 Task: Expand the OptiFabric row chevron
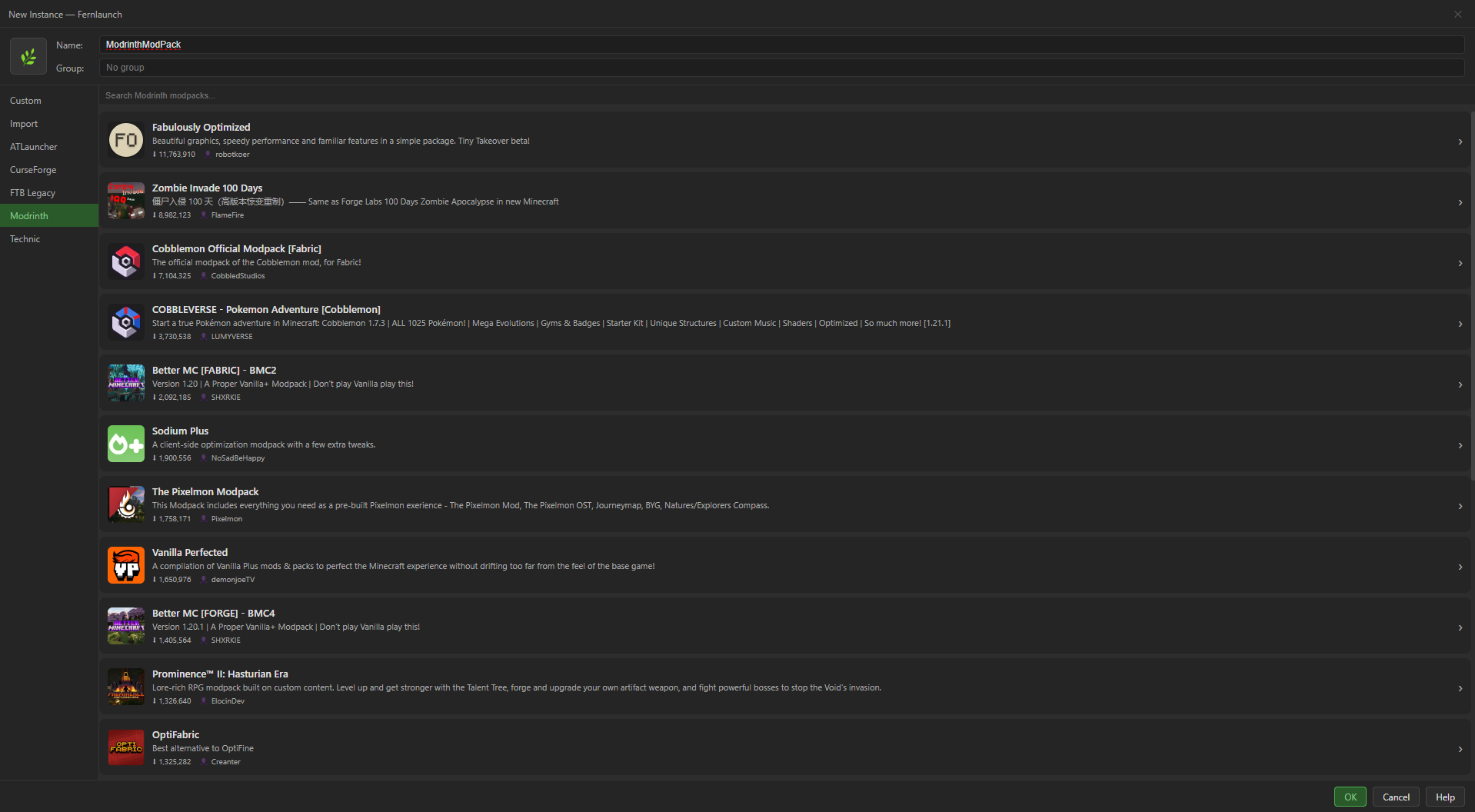1460,749
